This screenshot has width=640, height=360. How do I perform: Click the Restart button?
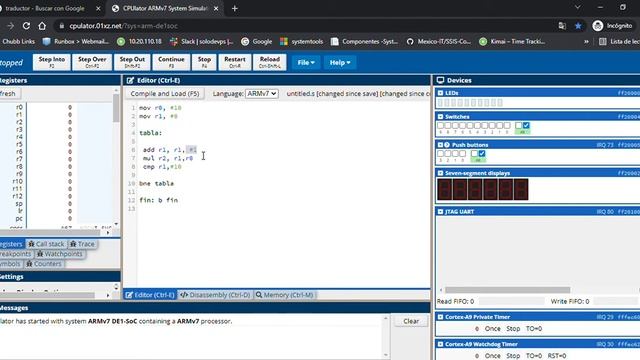(235, 62)
